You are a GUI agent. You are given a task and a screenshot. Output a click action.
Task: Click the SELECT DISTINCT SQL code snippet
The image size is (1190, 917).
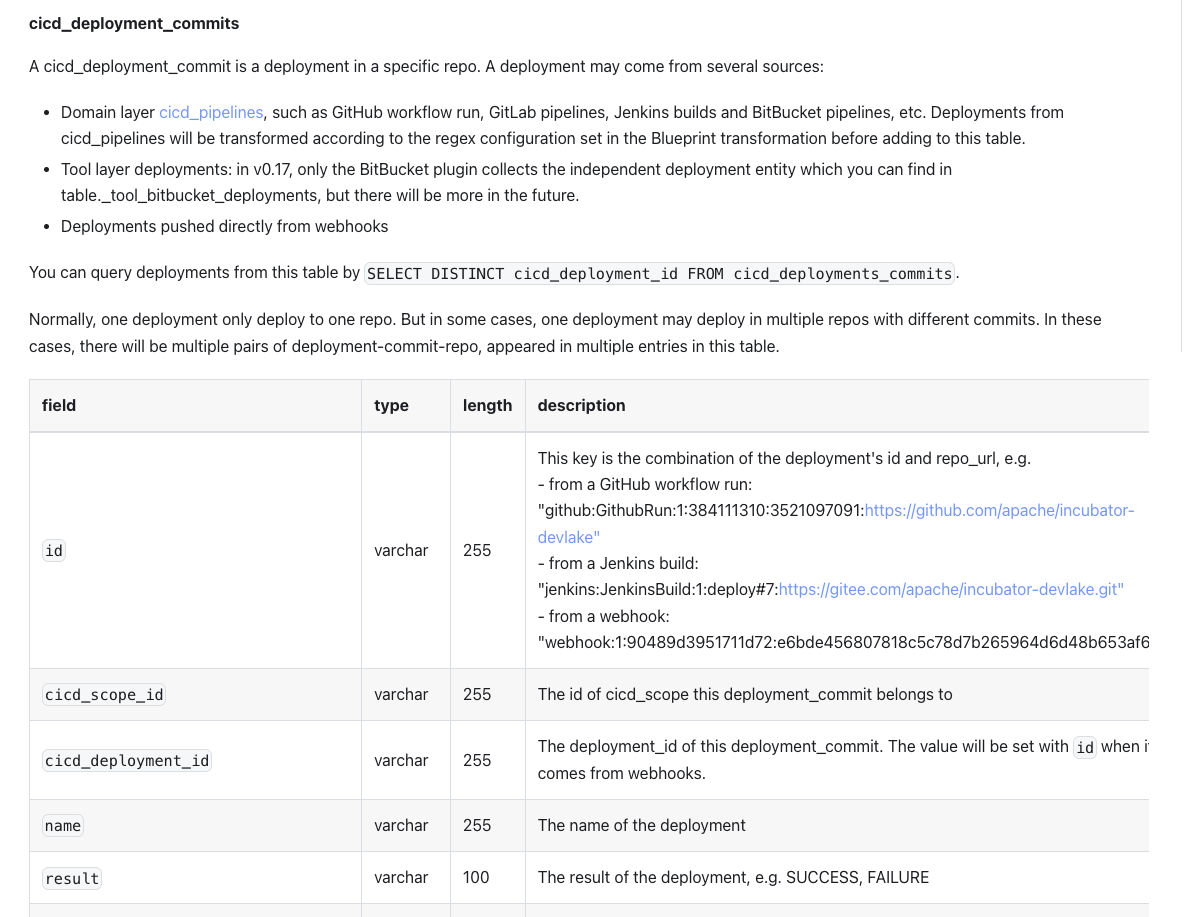[x=660, y=273]
